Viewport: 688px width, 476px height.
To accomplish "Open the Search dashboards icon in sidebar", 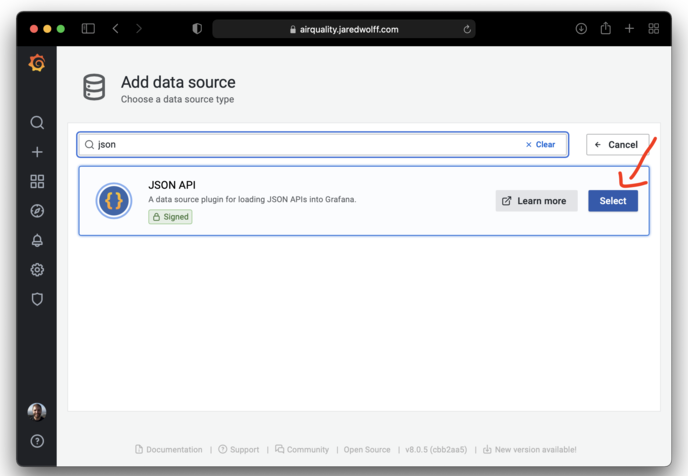I will (x=37, y=123).
